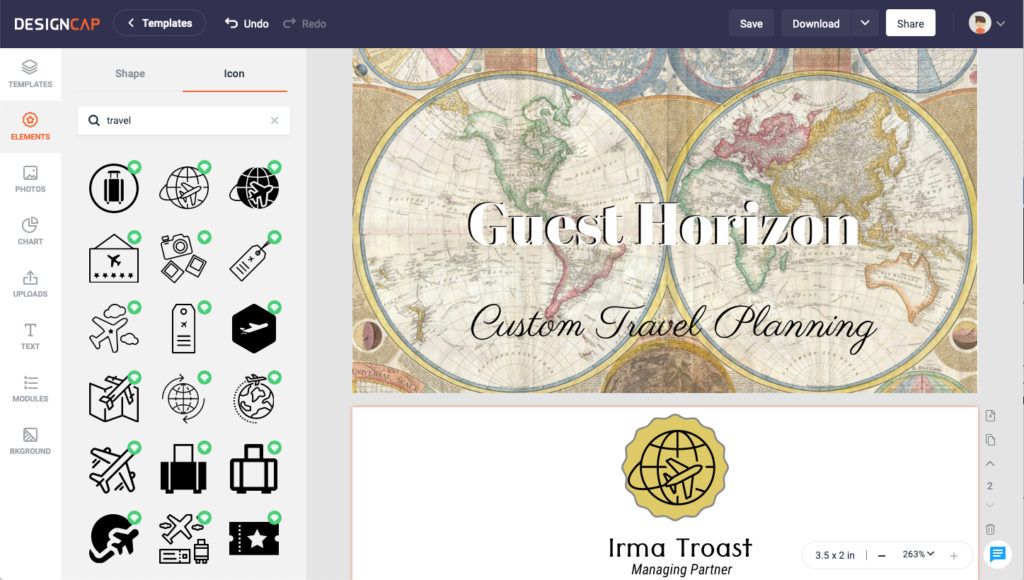Expand the account menu chevron
Screen dimensions: 1024x580
pos(1000,24)
